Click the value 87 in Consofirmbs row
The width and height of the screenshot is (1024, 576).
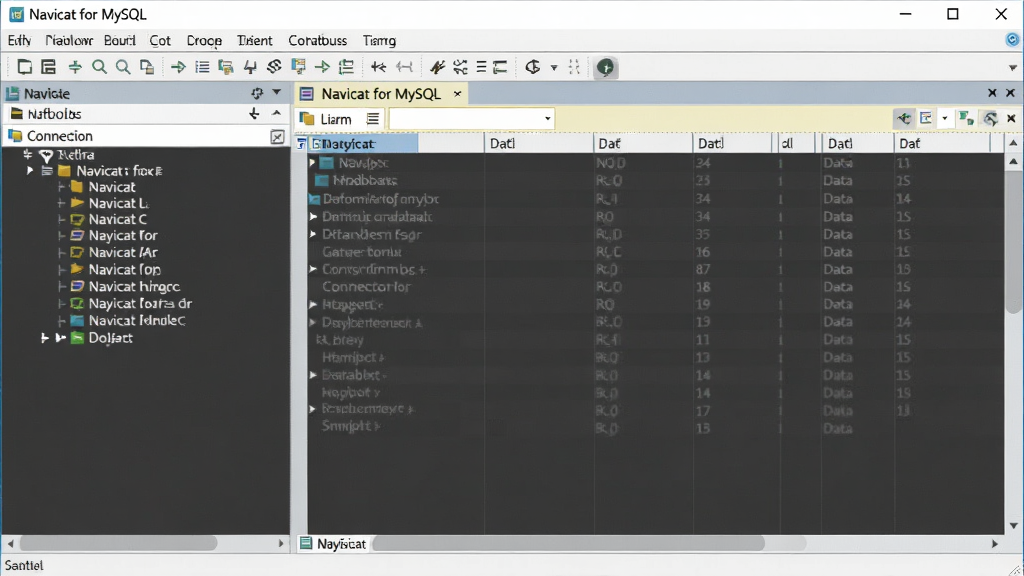703,269
